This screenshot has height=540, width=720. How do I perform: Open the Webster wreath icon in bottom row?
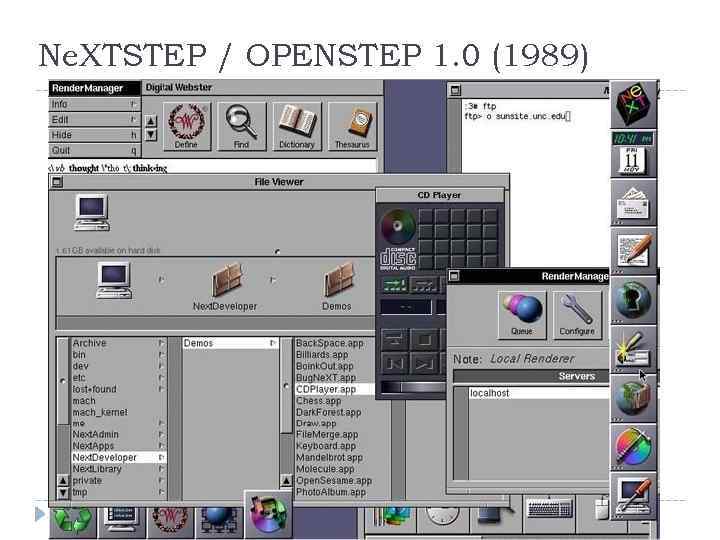[170, 522]
